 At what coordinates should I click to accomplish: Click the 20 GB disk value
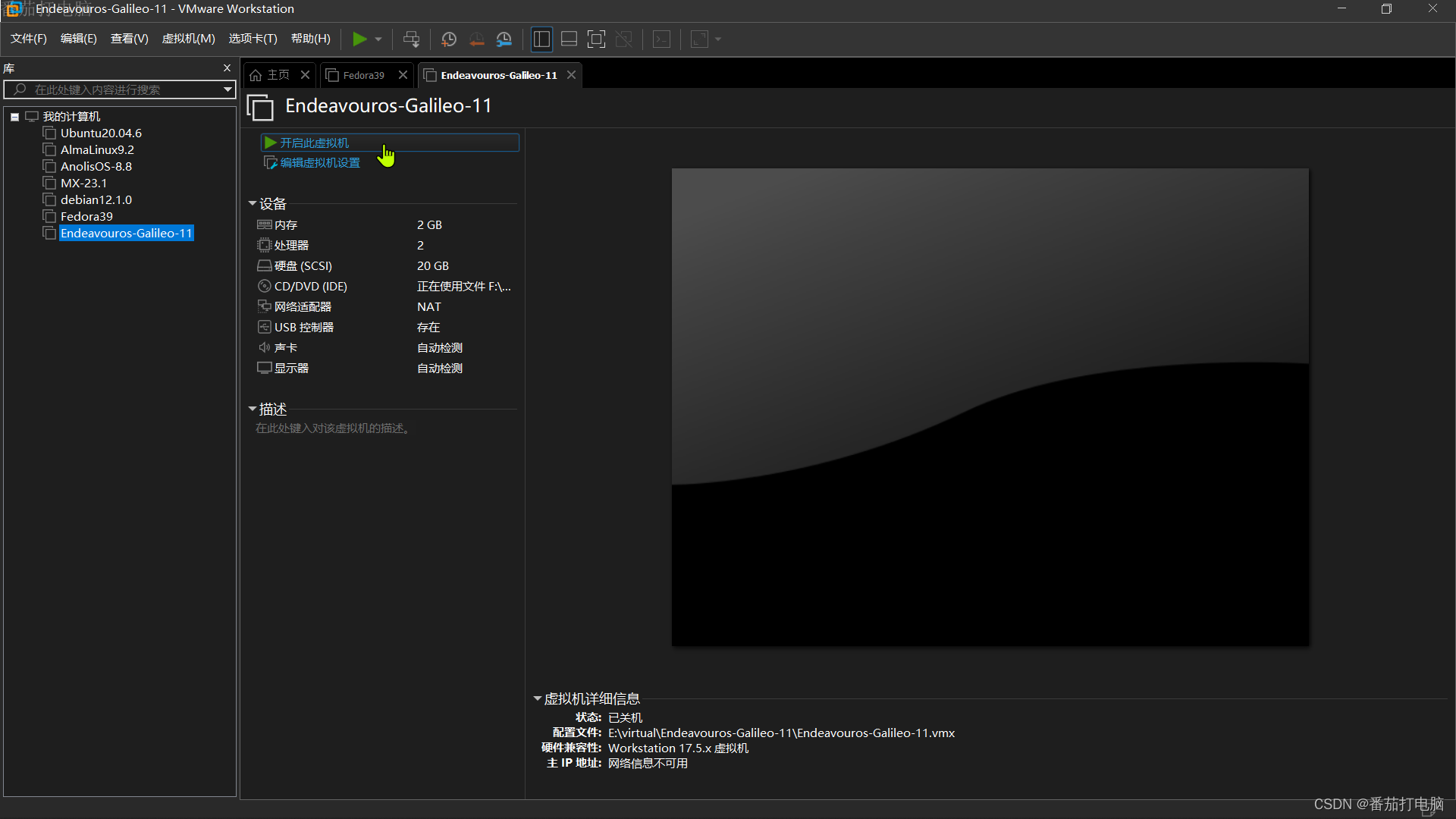(x=433, y=266)
